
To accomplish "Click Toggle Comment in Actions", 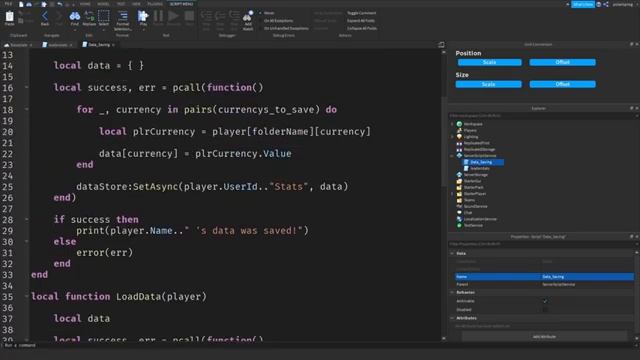I will [362, 13].
